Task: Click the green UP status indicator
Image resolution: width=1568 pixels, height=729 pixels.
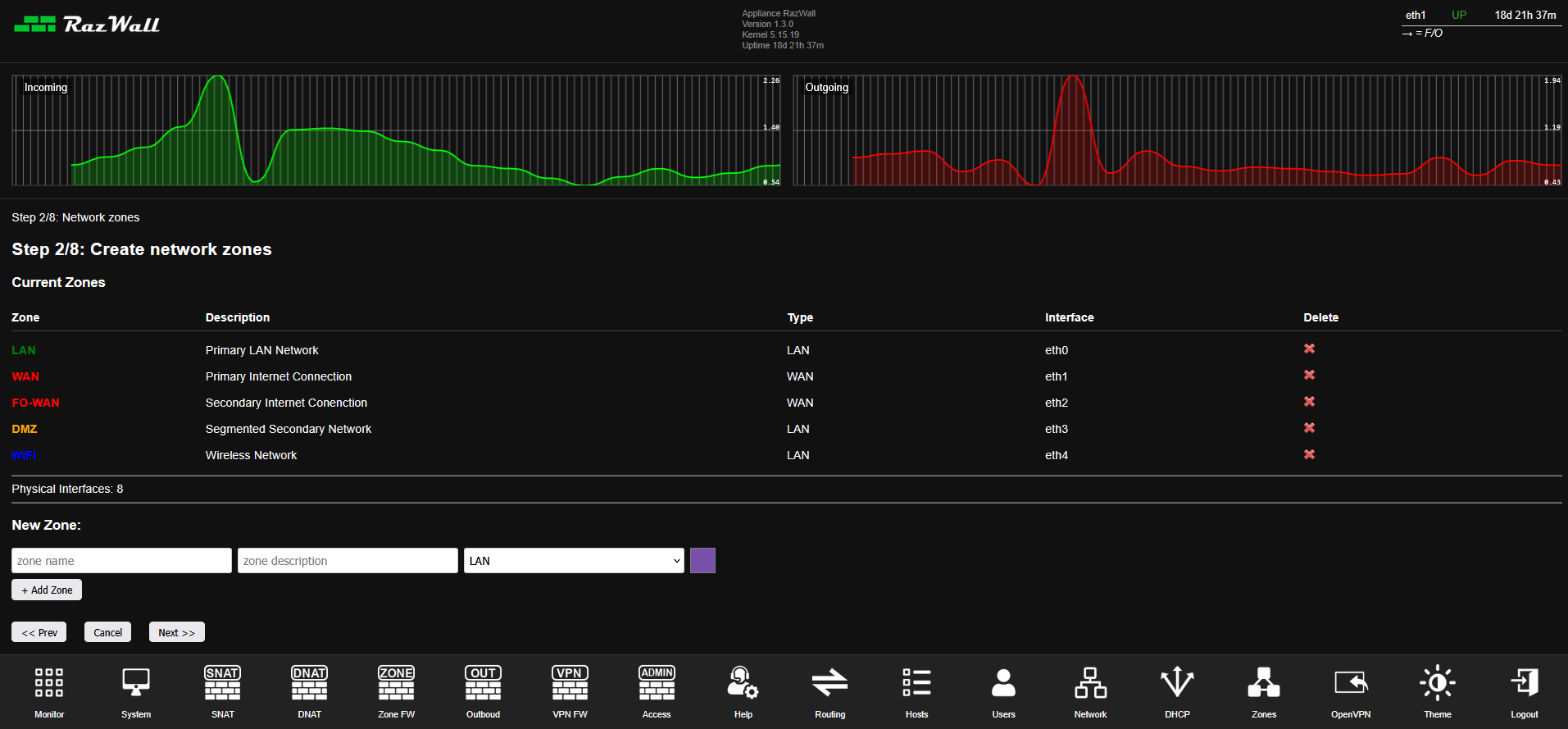Action: [1459, 15]
